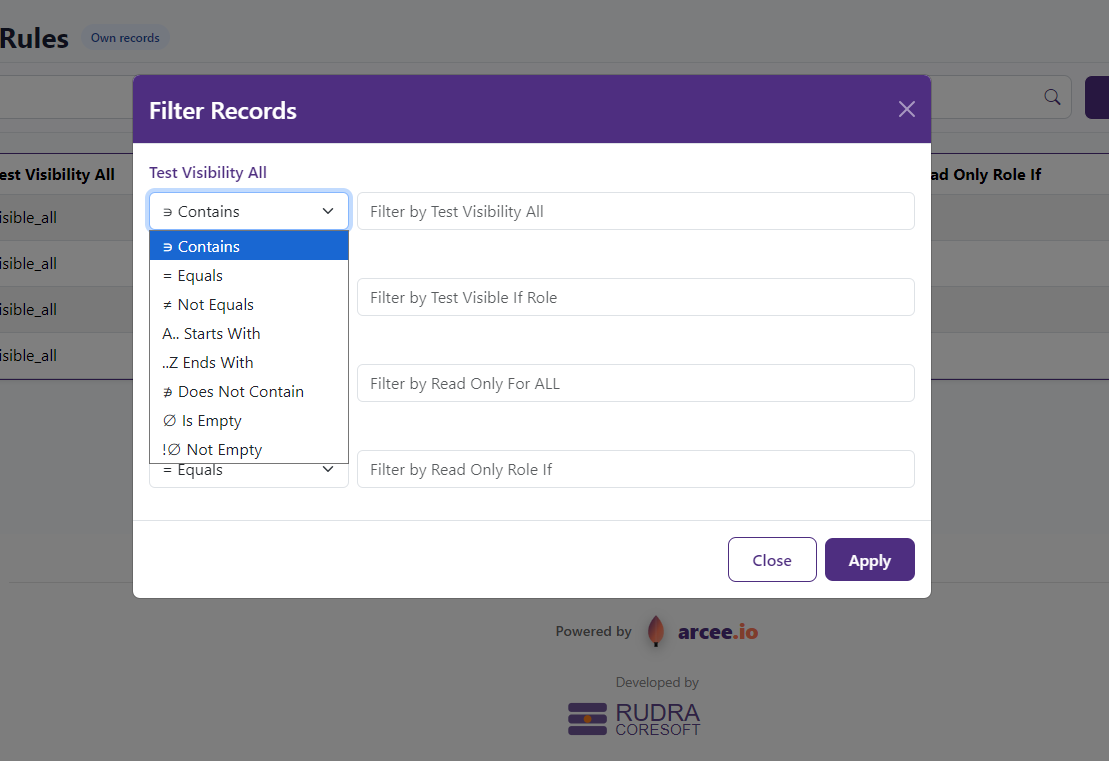Dismiss the dialog with the X icon
The image size is (1109, 761).
pos(906,109)
